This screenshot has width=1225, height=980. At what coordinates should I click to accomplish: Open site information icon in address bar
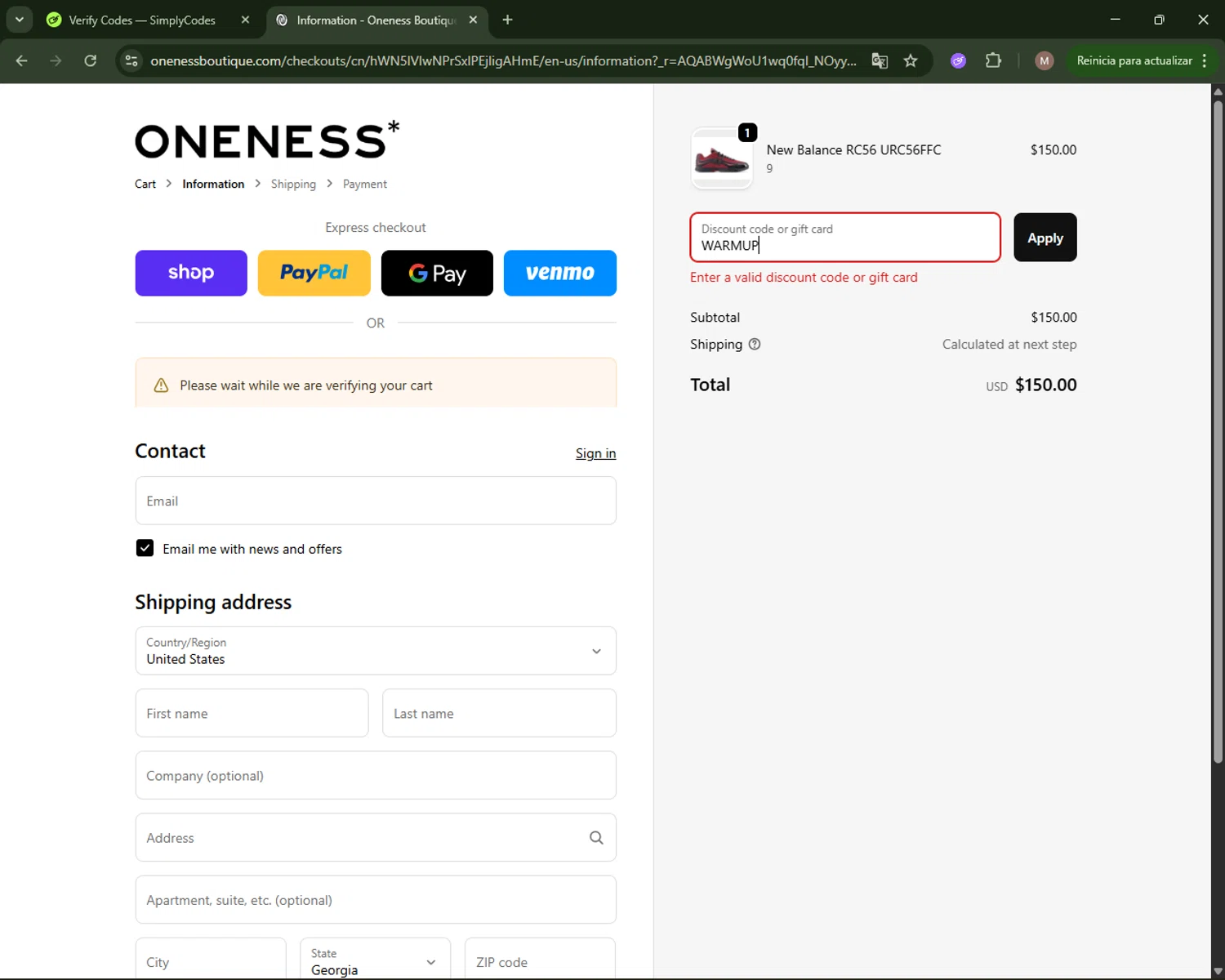pyautogui.click(x=131, y=60)
